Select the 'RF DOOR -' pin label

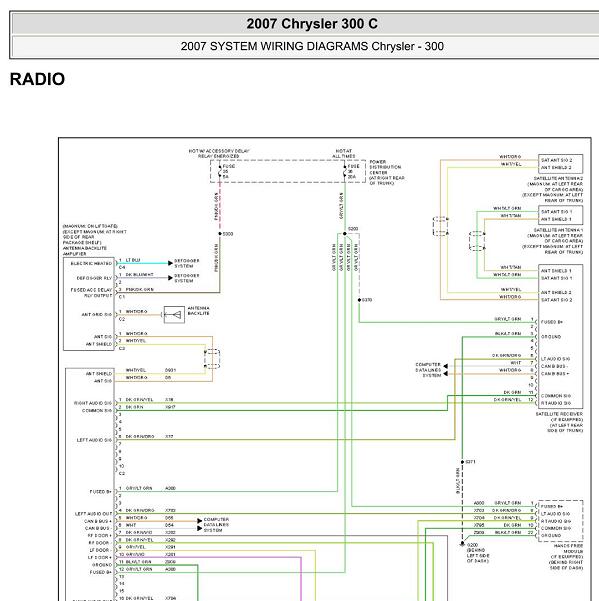[x=100, y=543]
